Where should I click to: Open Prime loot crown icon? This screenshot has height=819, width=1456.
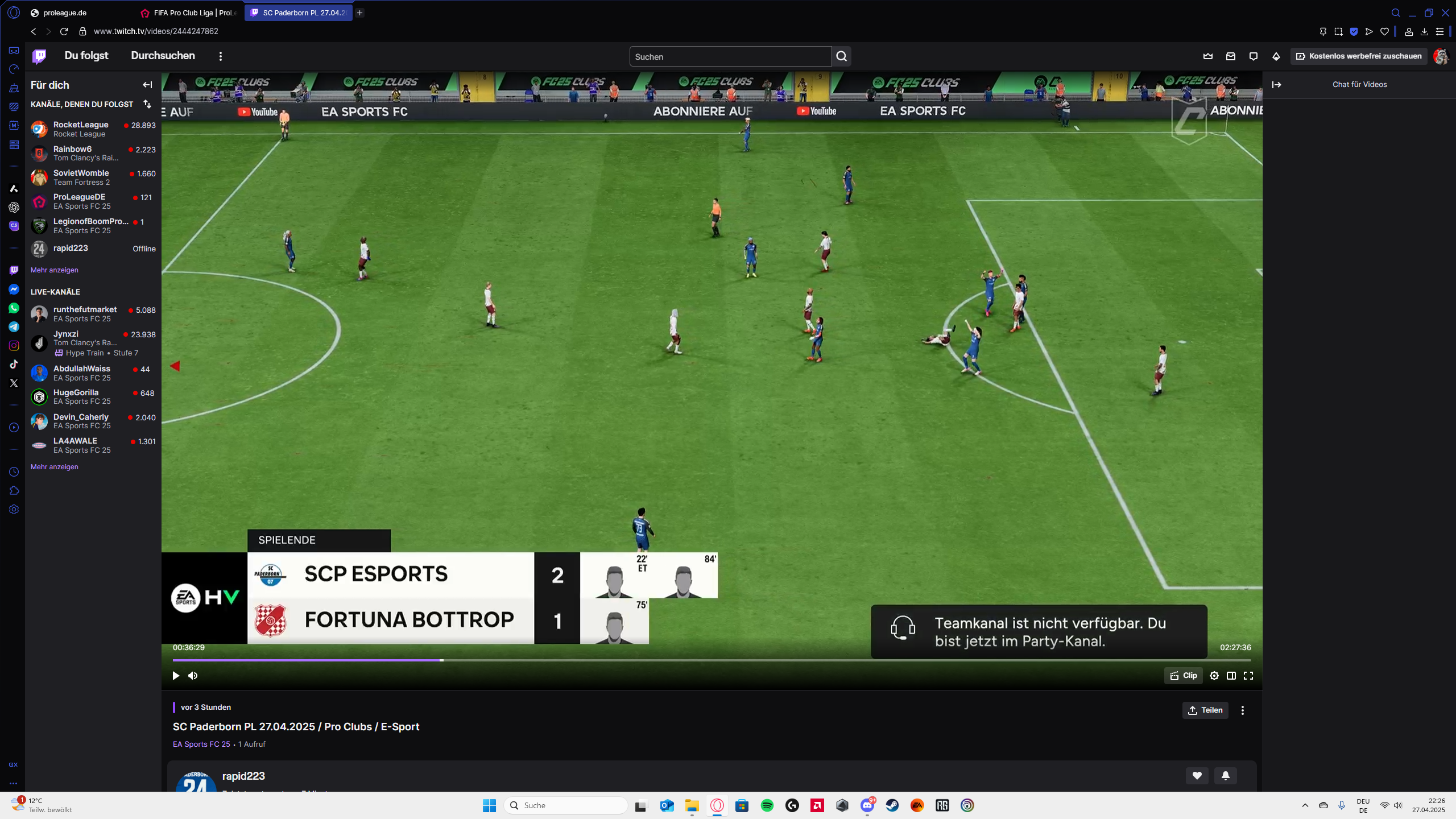tap(1208, 56)
